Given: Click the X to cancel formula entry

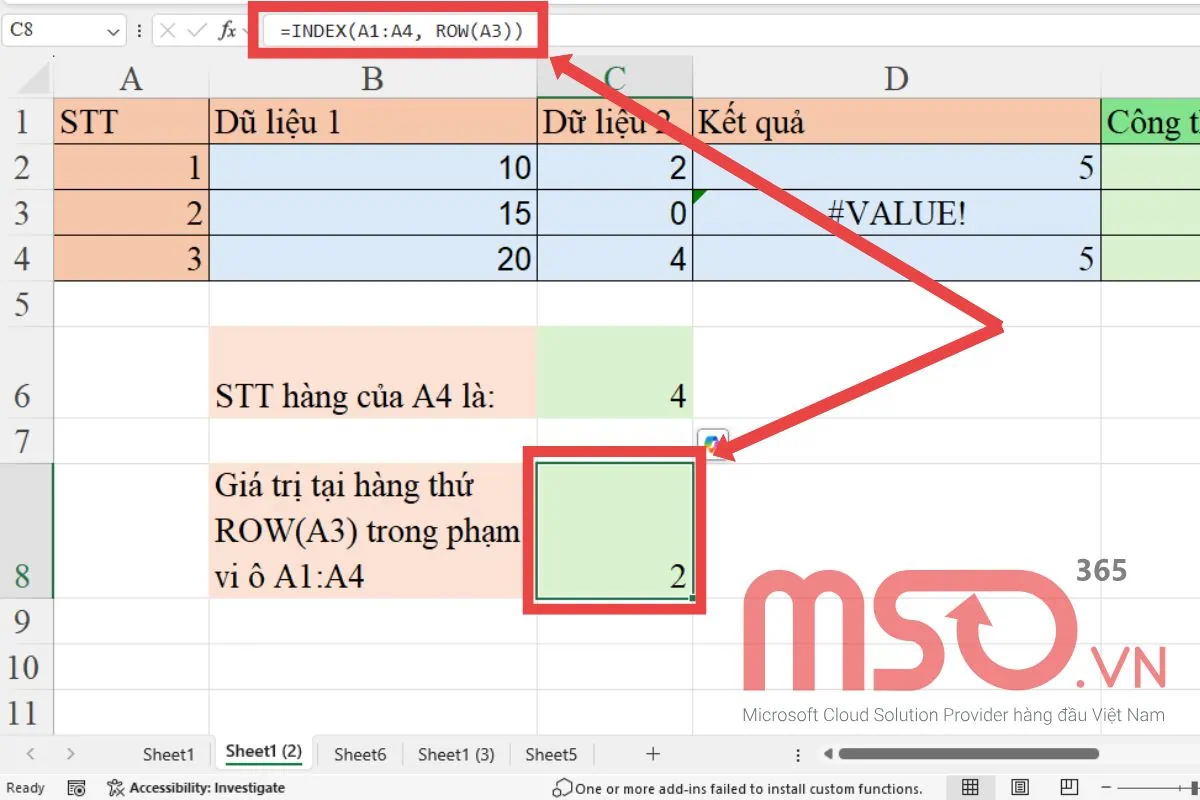Looking at the screenshot, I should pyautogui.click(x=168, y=29).
